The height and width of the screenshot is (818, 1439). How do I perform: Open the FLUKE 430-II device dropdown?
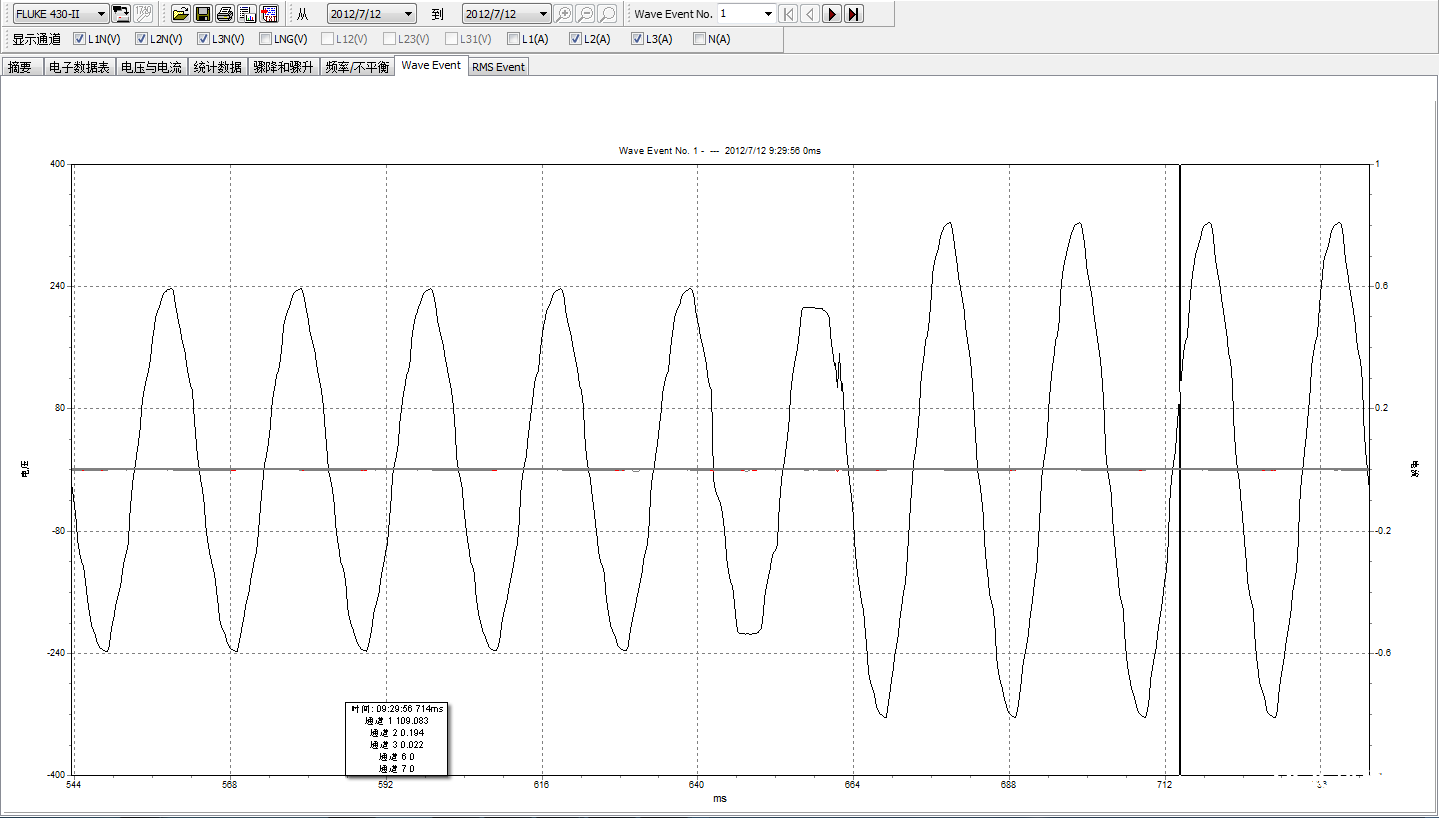61,14
